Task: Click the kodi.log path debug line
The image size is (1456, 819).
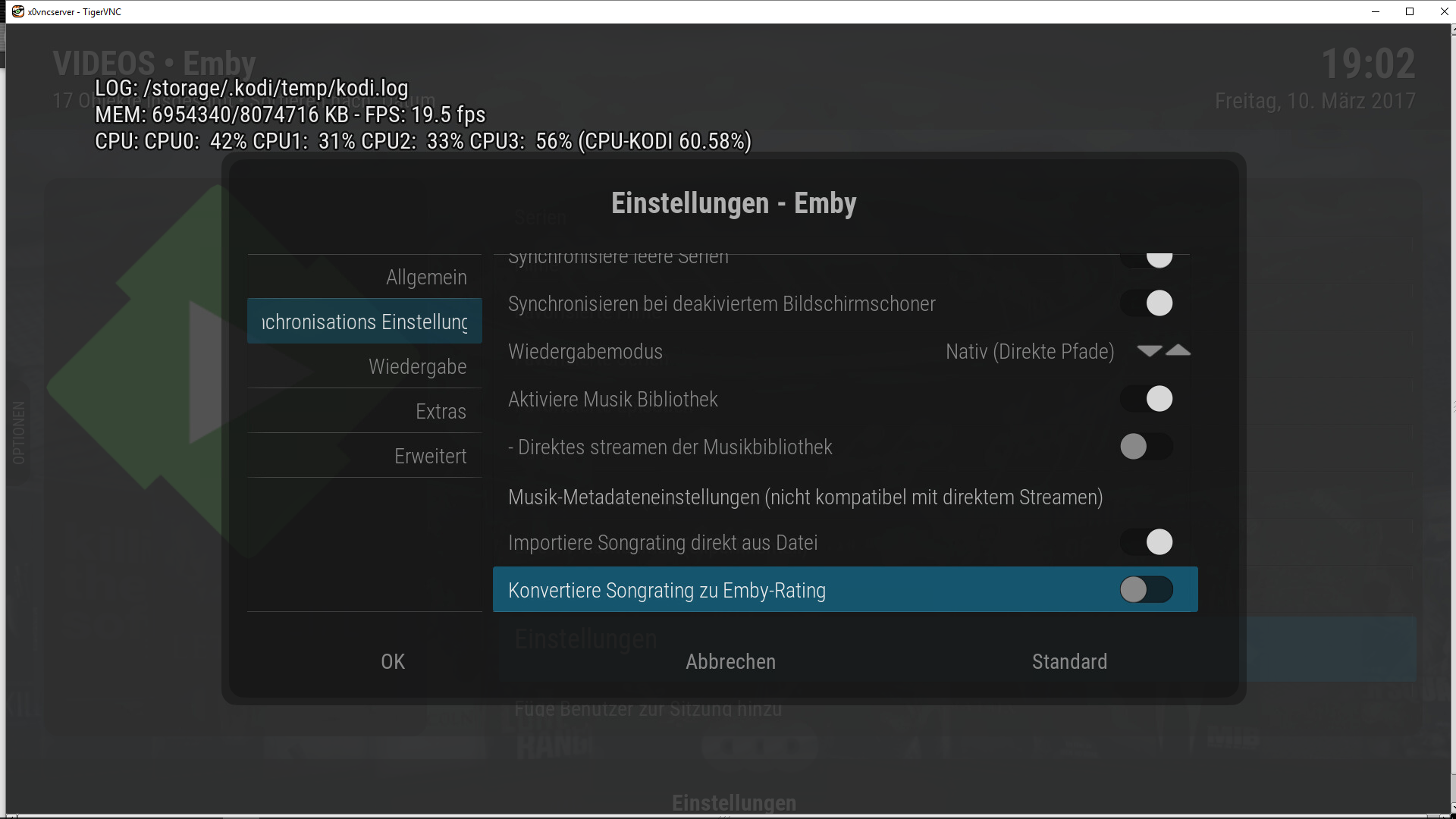Action: 252,88
